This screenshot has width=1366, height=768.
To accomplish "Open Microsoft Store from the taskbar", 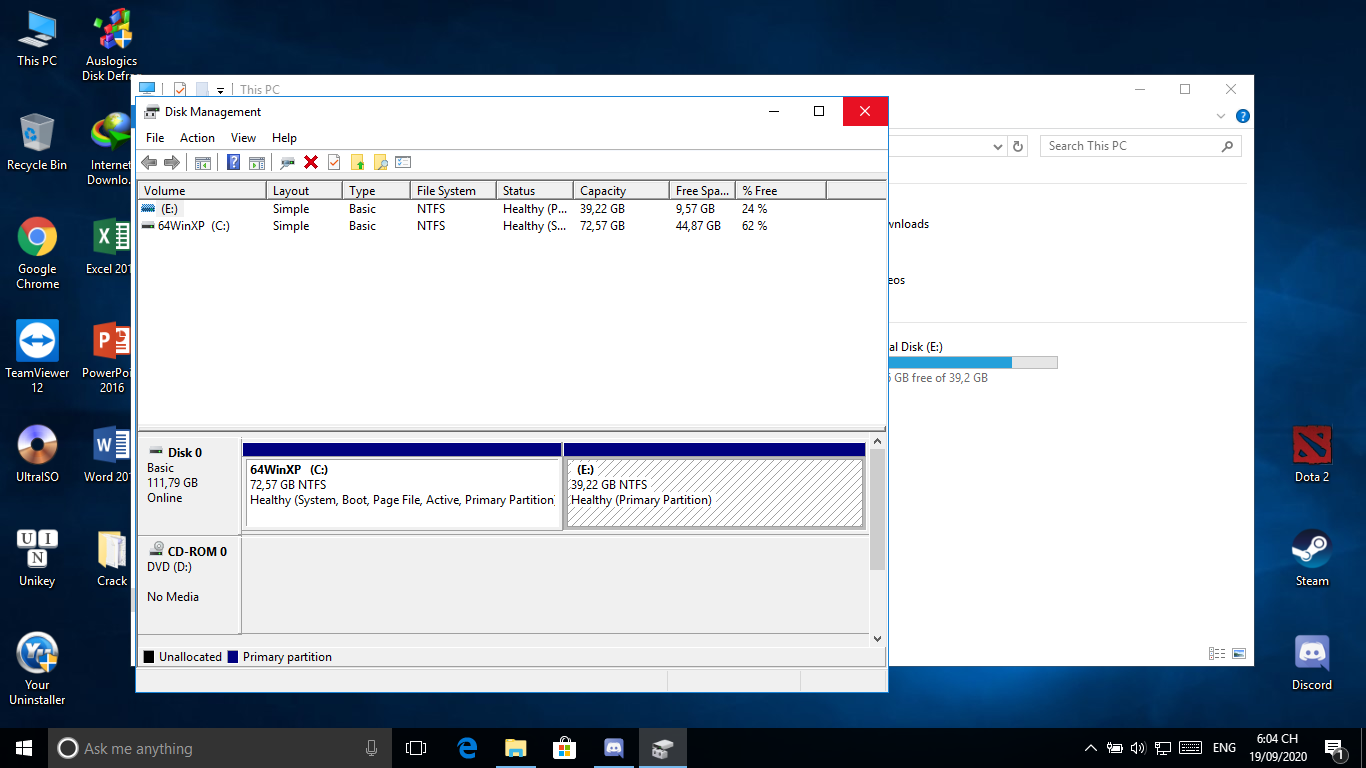I will [565, 748].
